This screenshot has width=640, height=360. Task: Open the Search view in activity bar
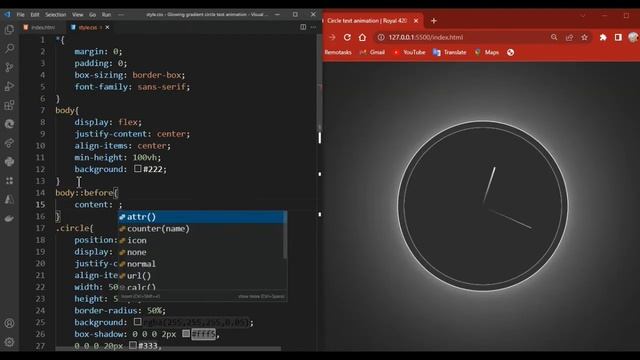(9, 49)
